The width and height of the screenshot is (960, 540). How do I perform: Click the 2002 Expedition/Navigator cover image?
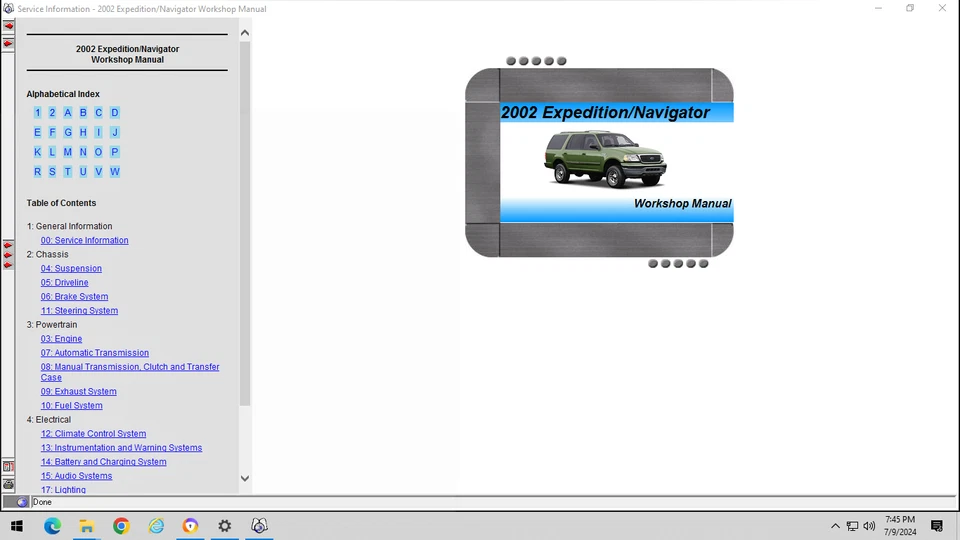pos(599,163)
